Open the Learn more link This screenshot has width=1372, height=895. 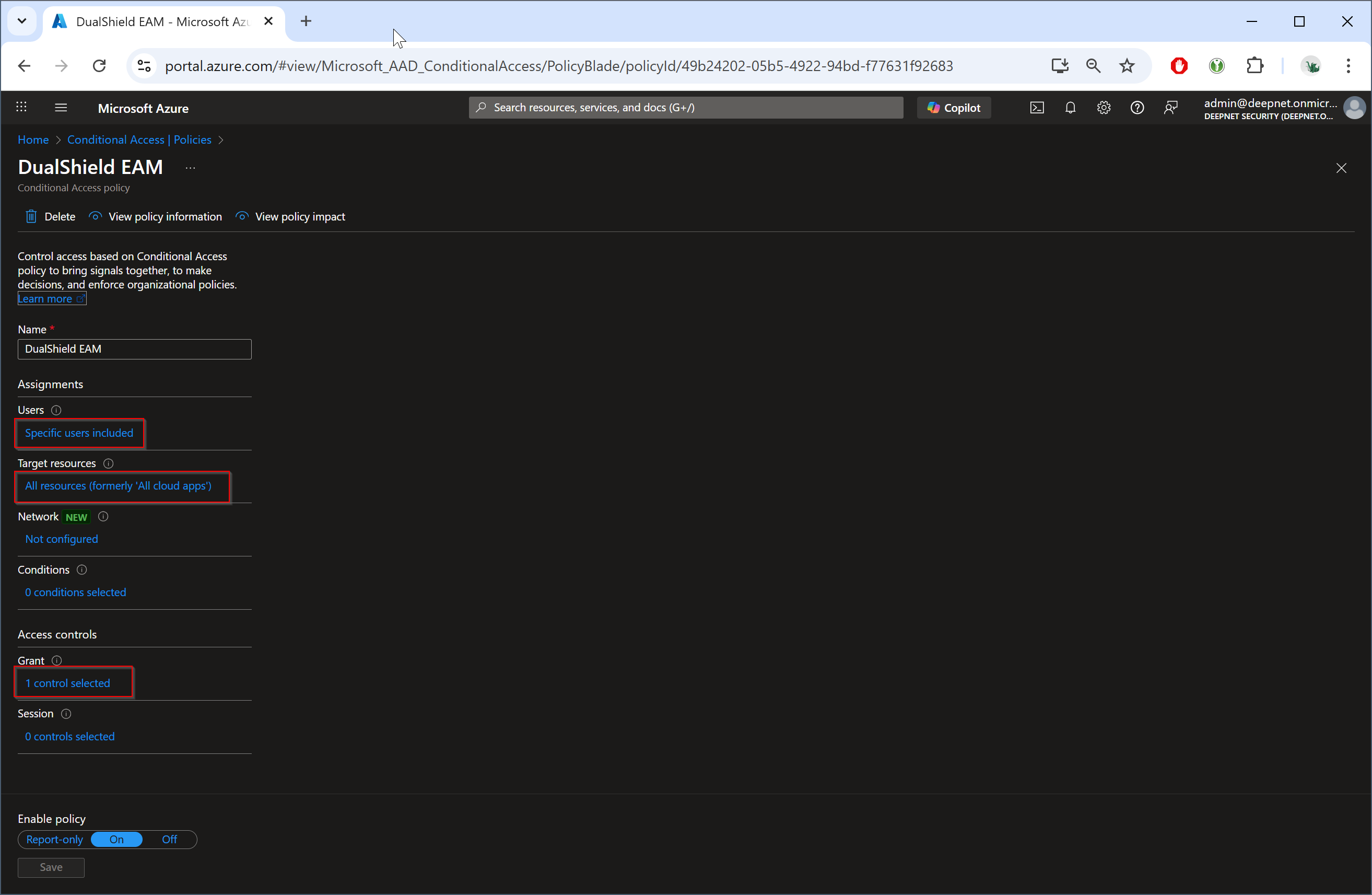click(x=45, y=299)
